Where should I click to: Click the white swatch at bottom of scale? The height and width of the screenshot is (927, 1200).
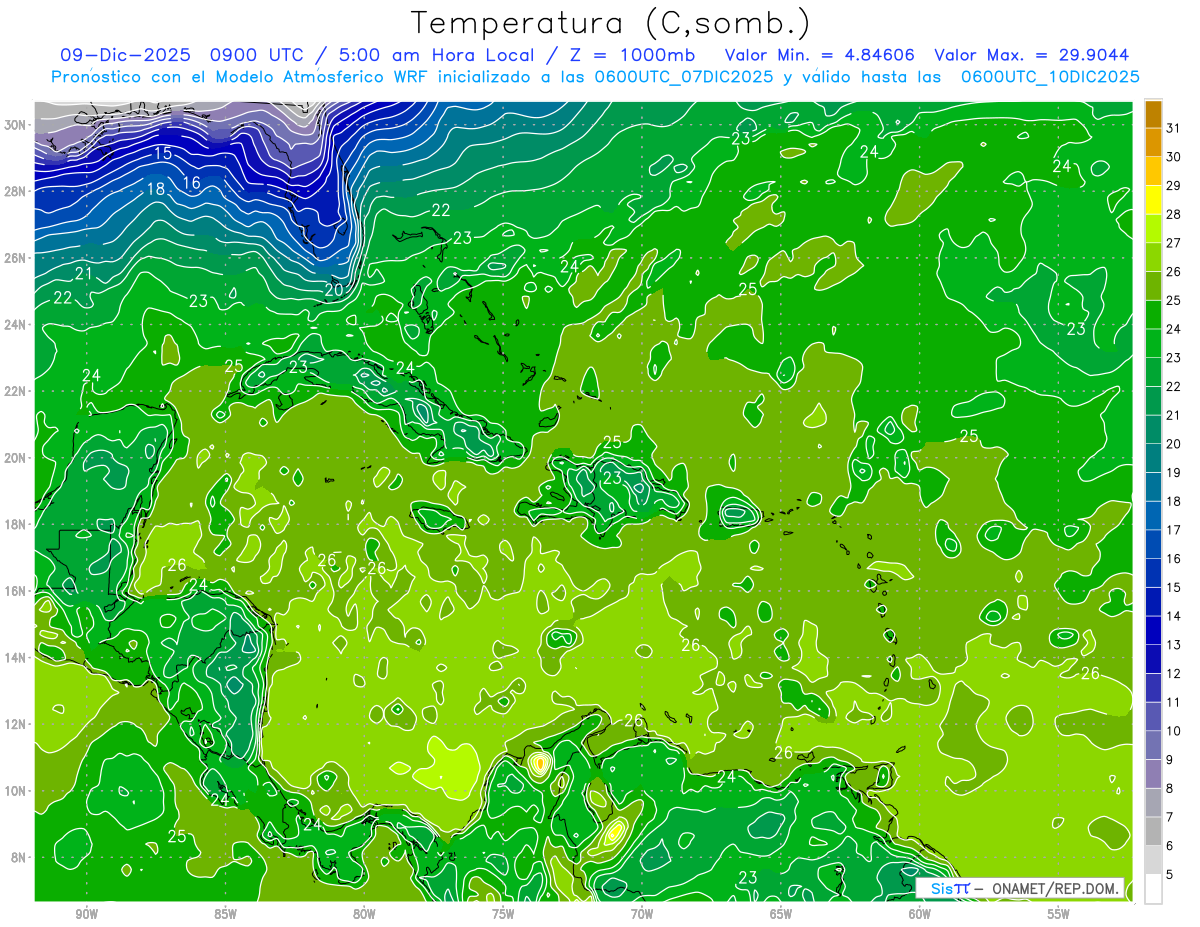(x=1153, y=889)
